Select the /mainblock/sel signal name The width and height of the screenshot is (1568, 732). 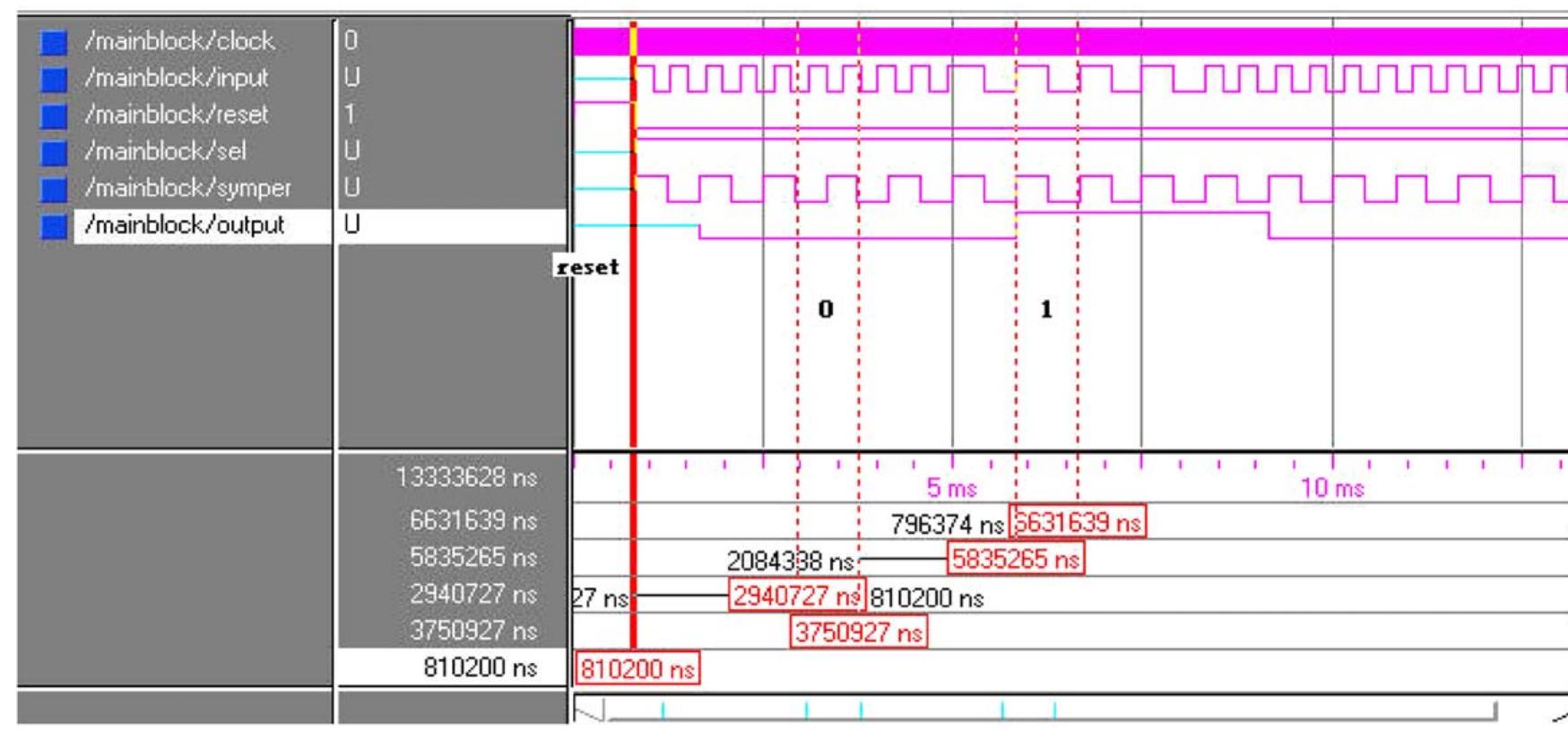[165, 152]
